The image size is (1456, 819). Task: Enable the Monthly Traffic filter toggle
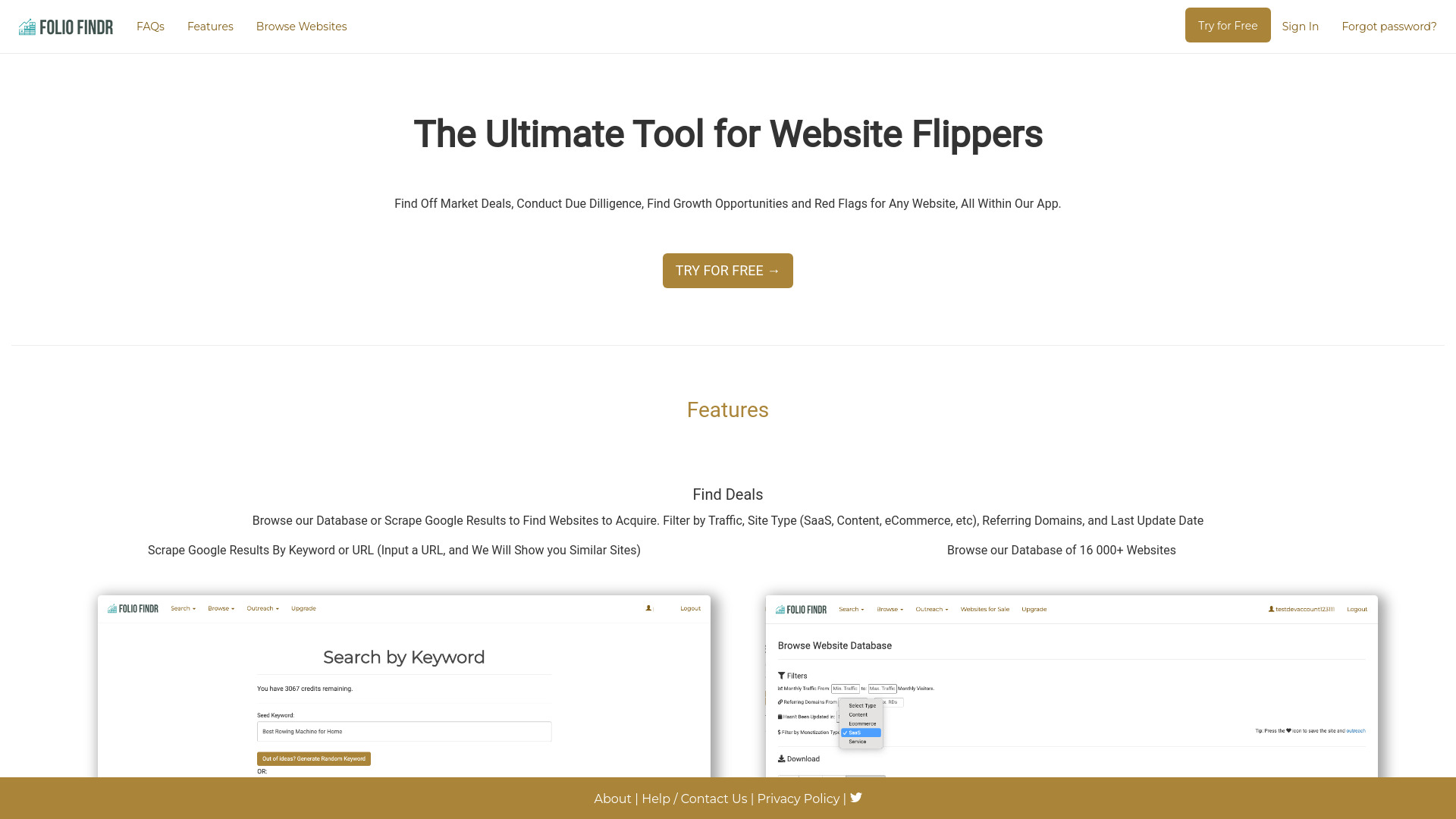[x=780, y=688]
